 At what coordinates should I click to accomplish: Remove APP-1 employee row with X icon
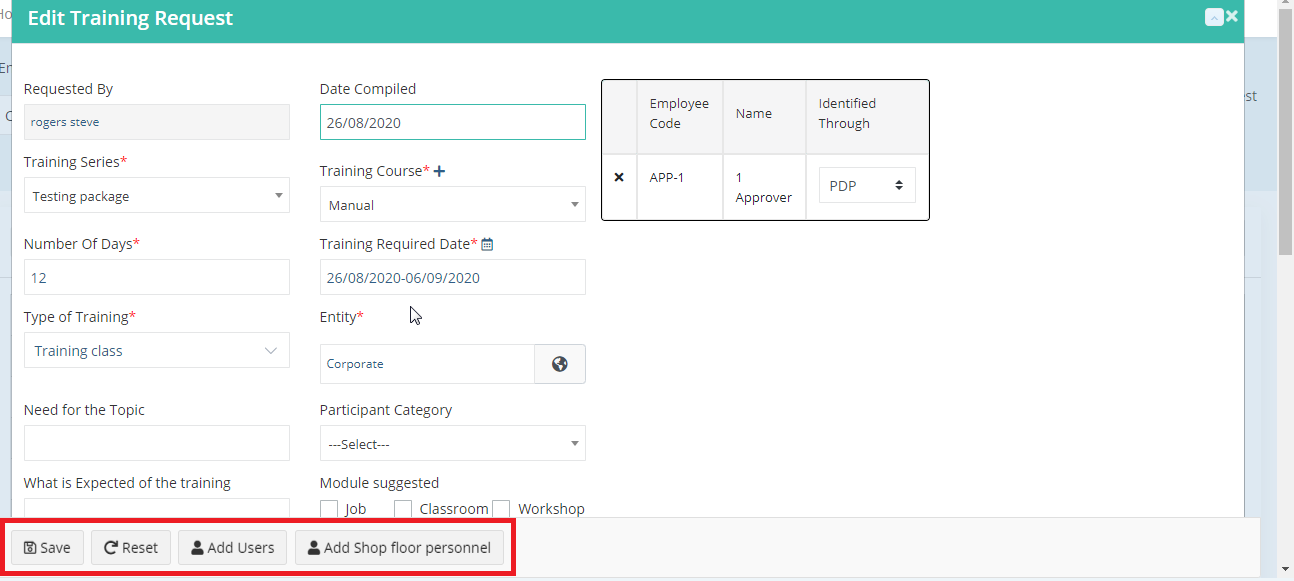(x=619, y=177)
